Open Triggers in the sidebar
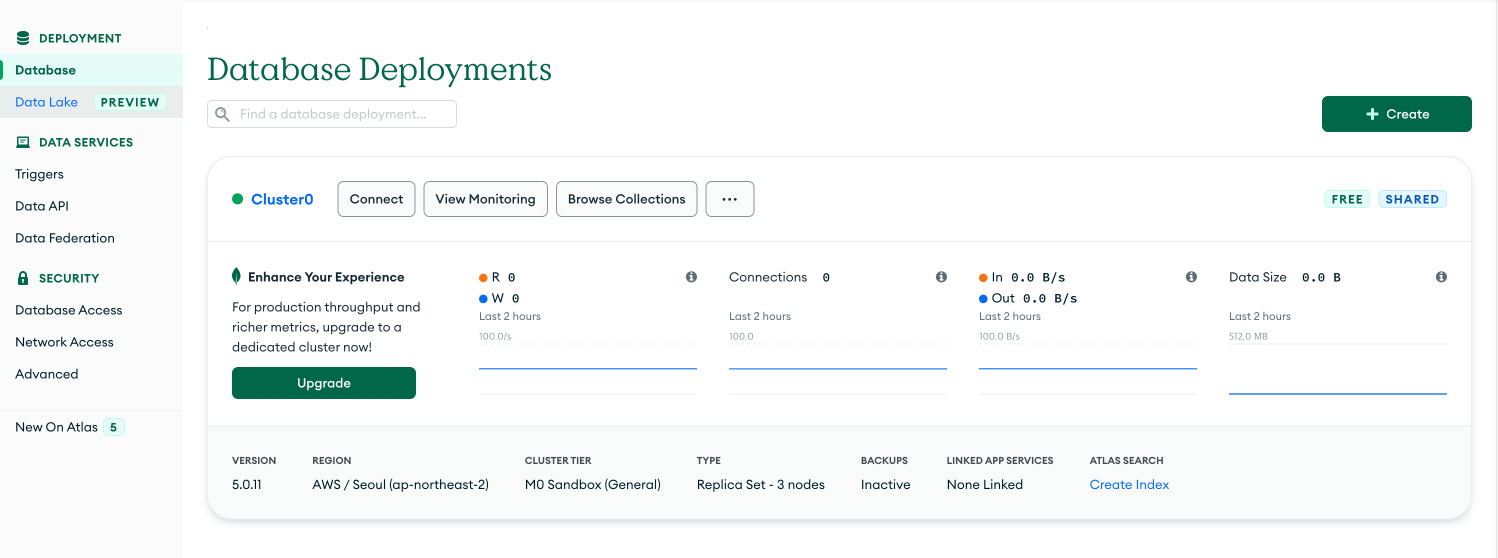Screen dimensions: 1498x558 point(39,174)
